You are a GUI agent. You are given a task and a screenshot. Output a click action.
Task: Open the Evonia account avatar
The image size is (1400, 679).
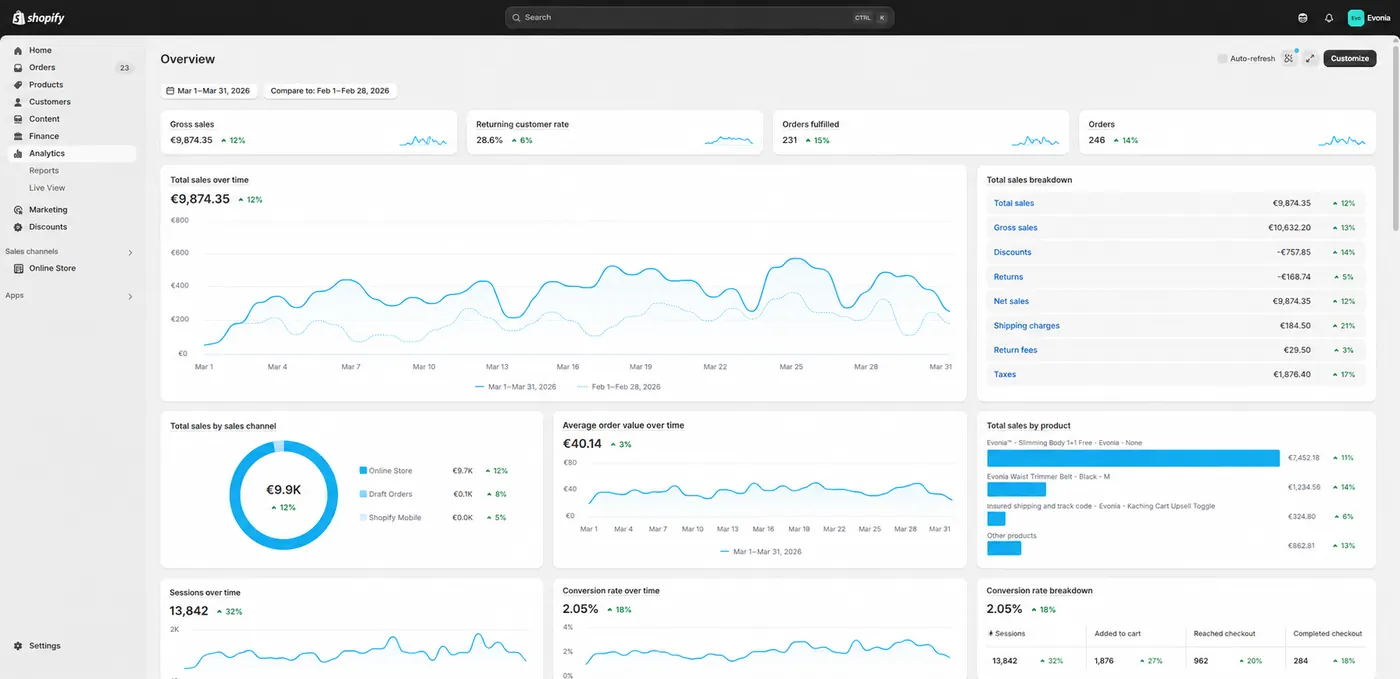pos(1355,17)
